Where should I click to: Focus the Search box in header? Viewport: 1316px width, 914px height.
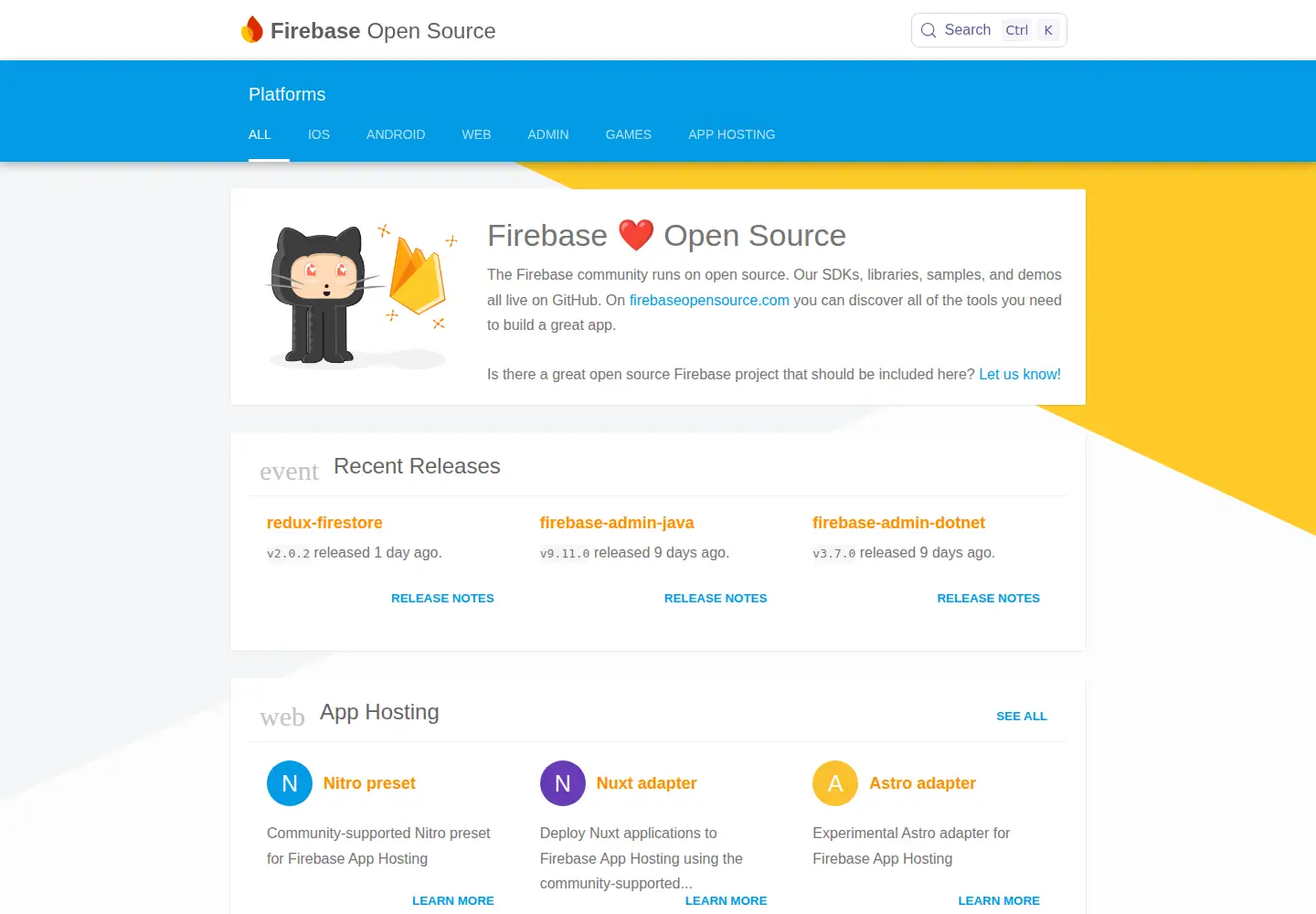pos(989,30)
